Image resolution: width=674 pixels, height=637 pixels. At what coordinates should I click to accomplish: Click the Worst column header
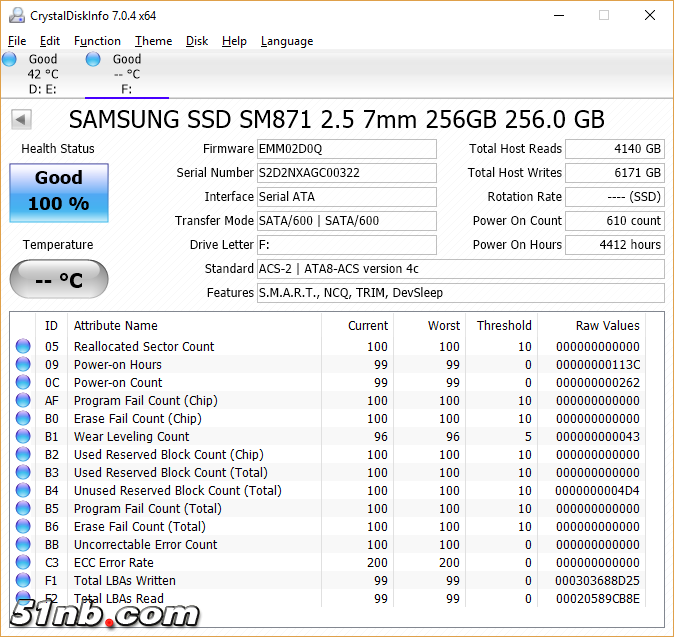click(430, 325)
